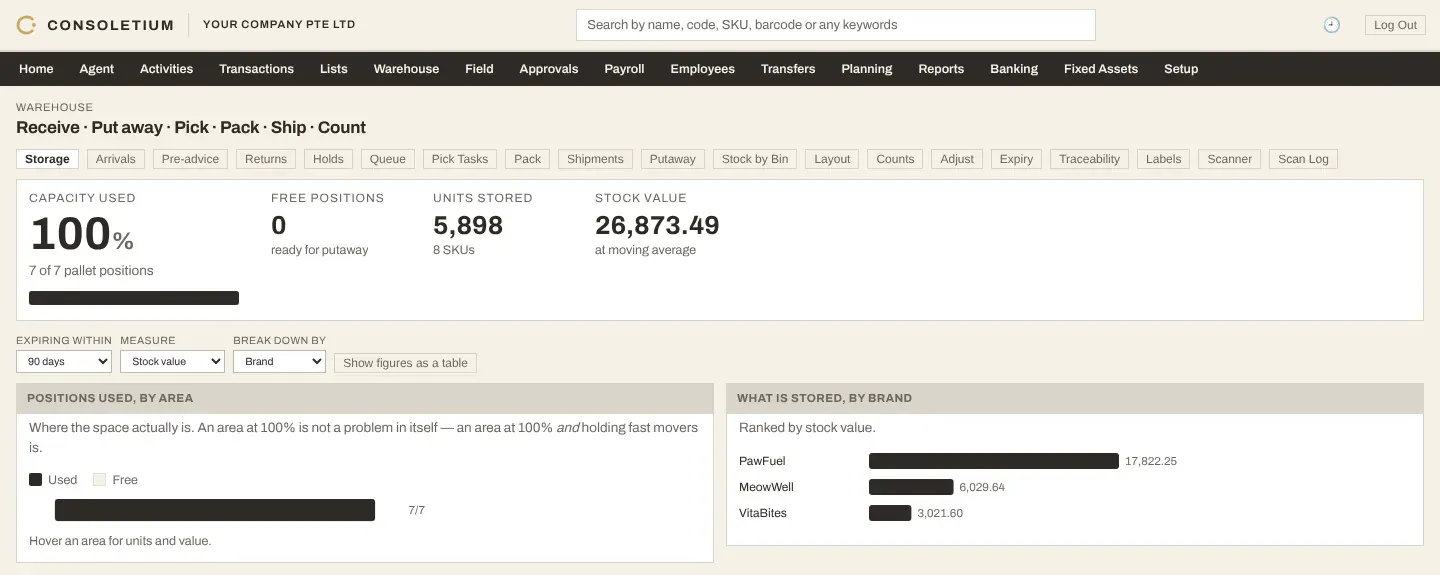
Task: Click the PawFuel brand label
Action: click(x=762, y=461)
